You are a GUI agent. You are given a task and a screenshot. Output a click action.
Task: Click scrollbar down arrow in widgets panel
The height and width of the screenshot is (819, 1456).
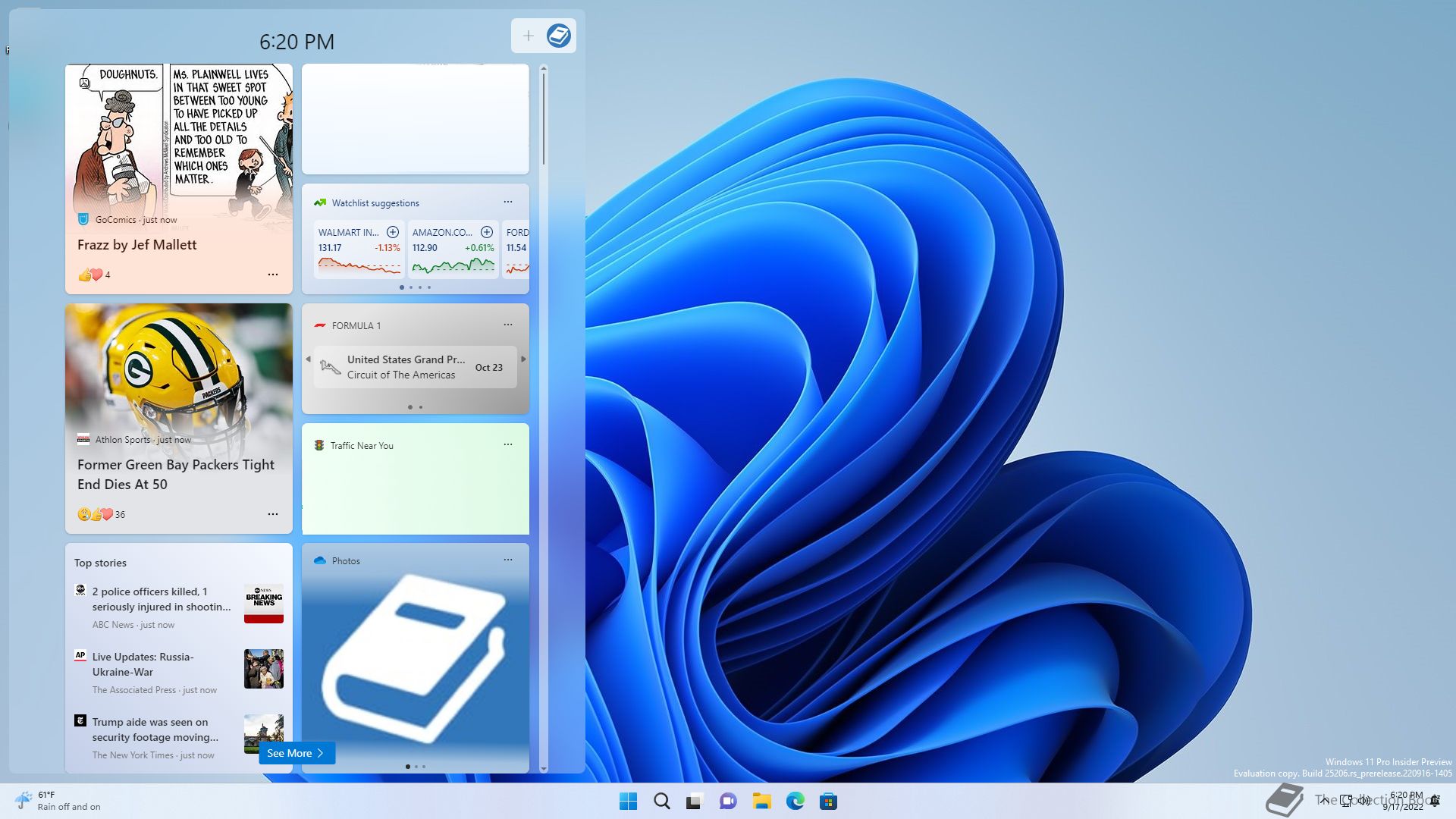coord(544,768)
